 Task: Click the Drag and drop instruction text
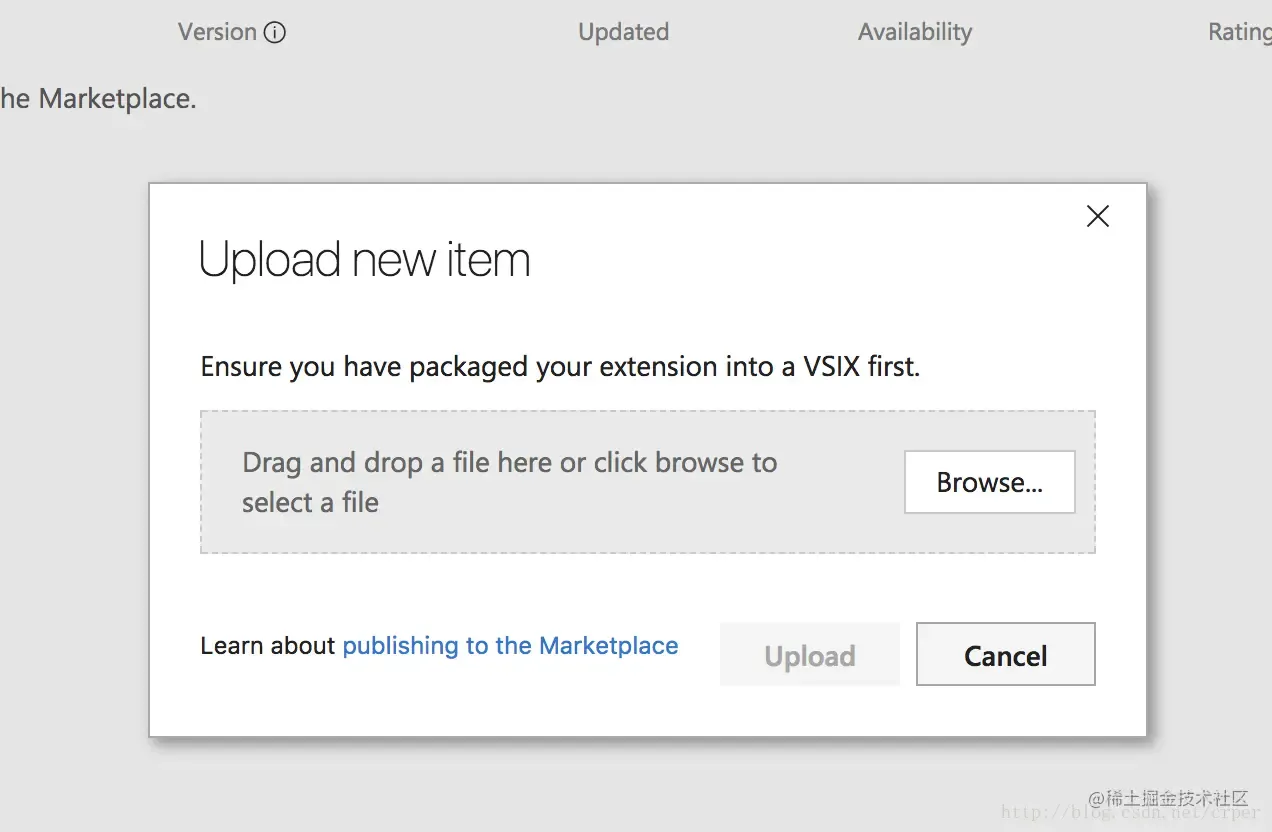509,463
